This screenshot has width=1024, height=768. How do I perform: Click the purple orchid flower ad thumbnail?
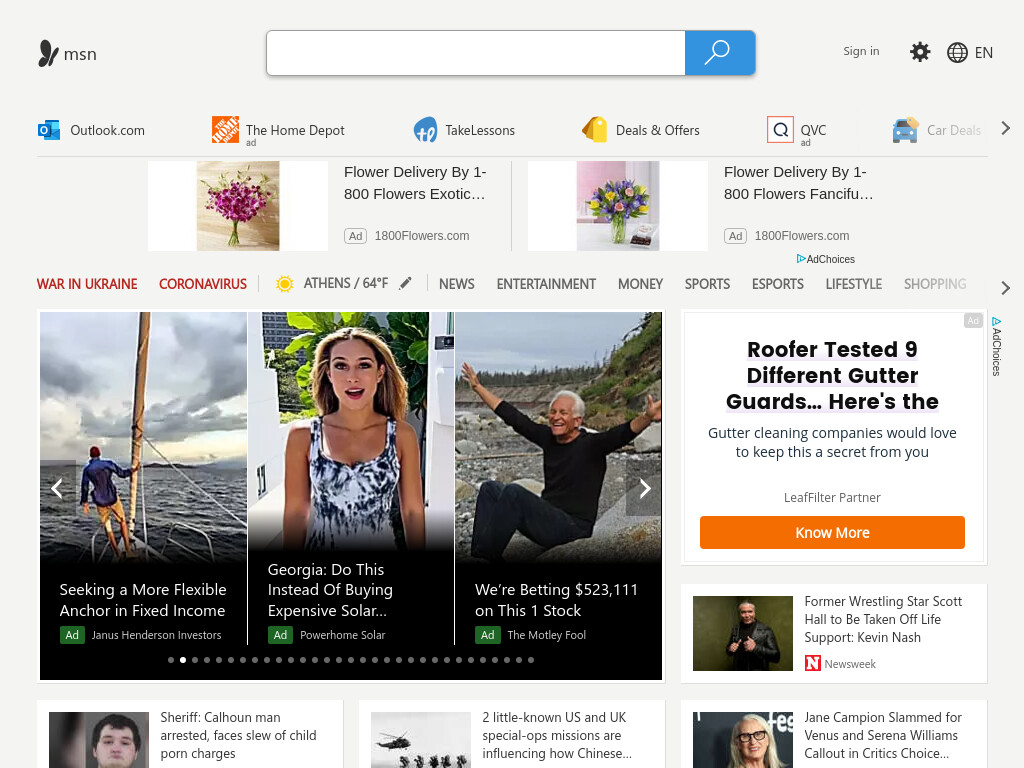tap(238, 206)
